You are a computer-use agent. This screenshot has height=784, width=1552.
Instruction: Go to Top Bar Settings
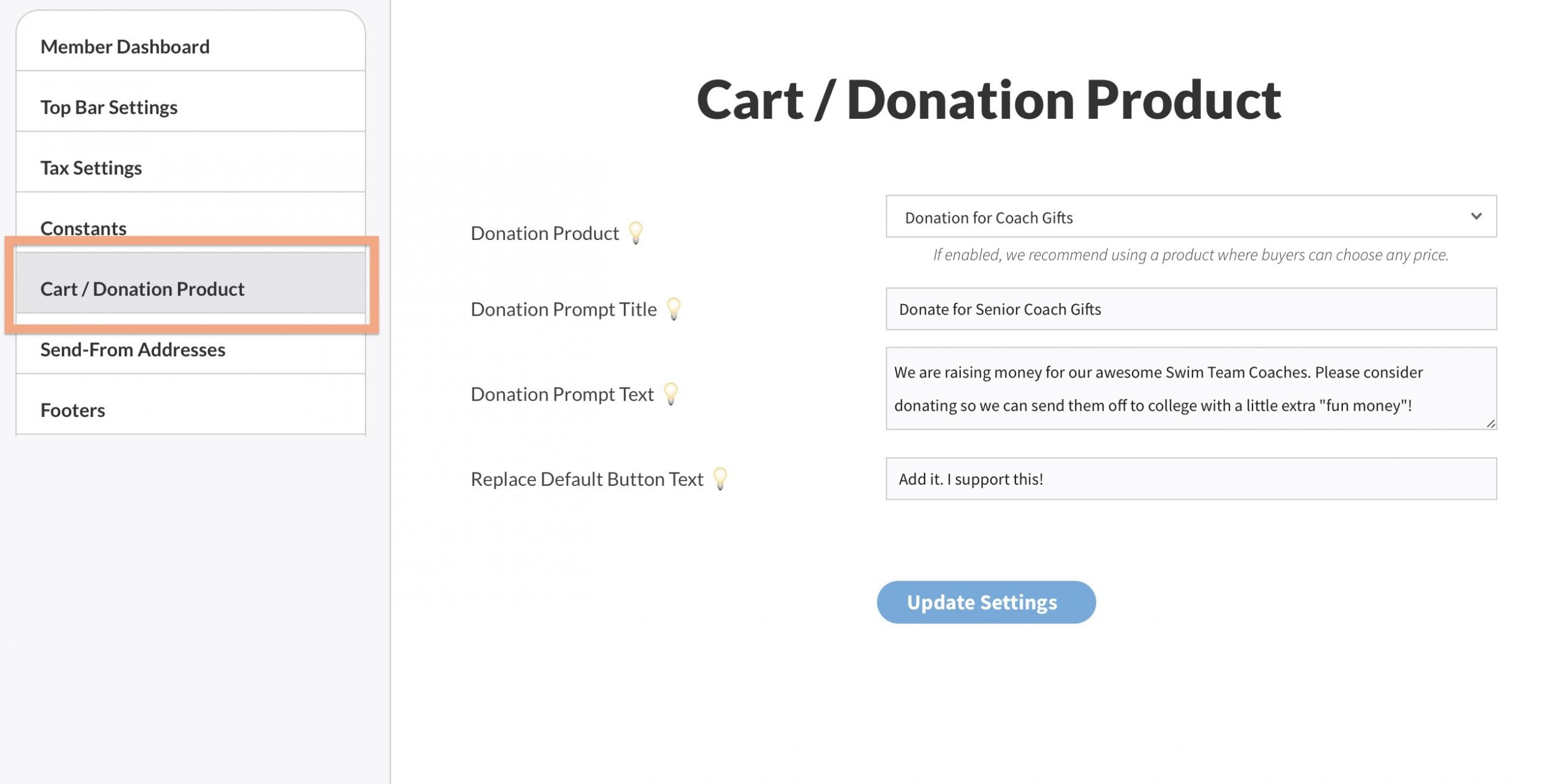point(109,107)
